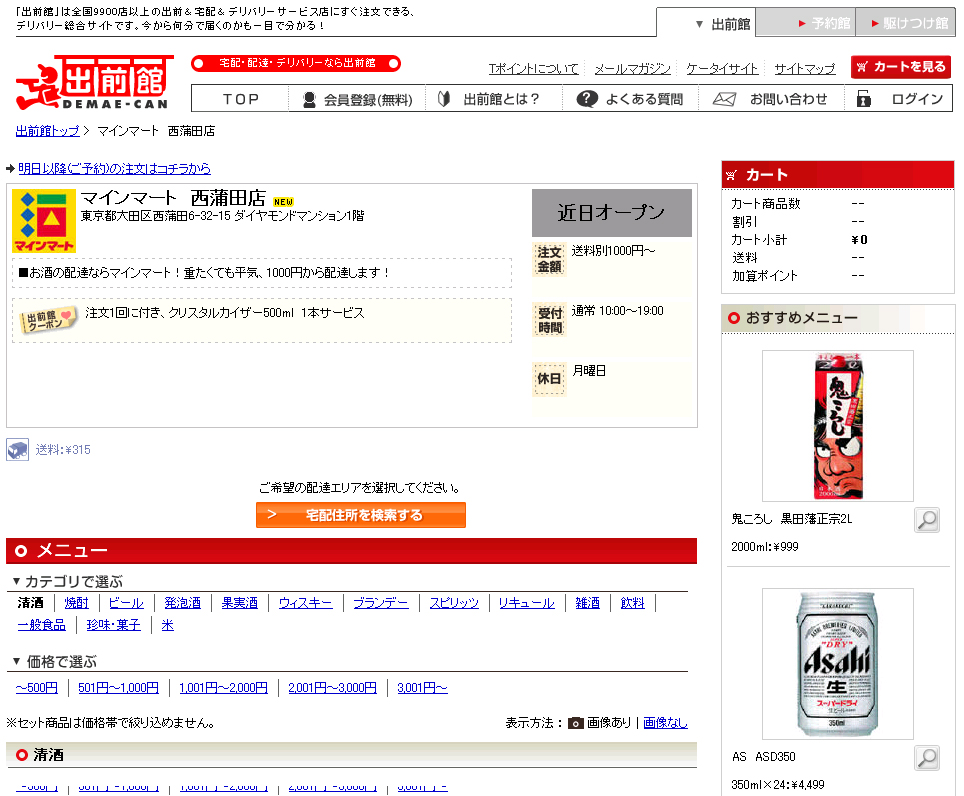The height and width of the screenshot is (796, 964).
Task: Open メールマガジン link
Action: [x=633, y=68]
